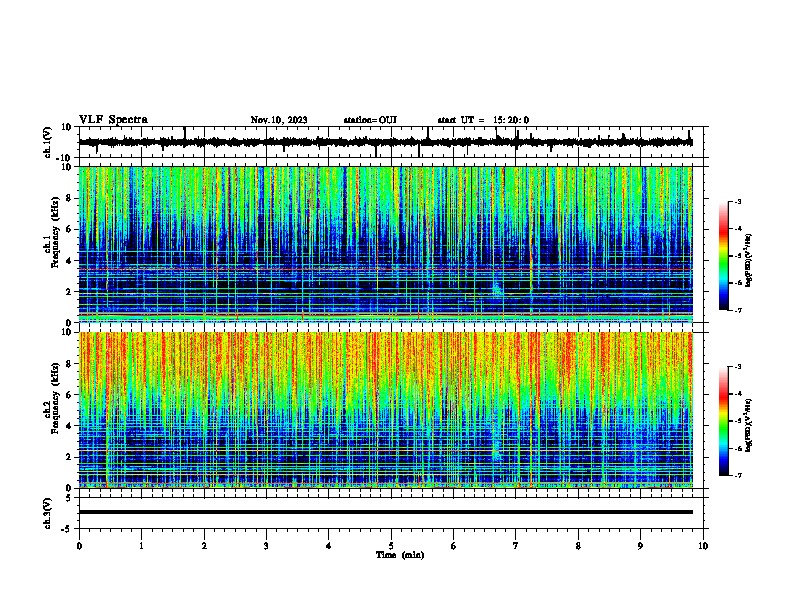Click tick label '0' on the time axis
The image size is (792, 612).
(x=79, y=546)
